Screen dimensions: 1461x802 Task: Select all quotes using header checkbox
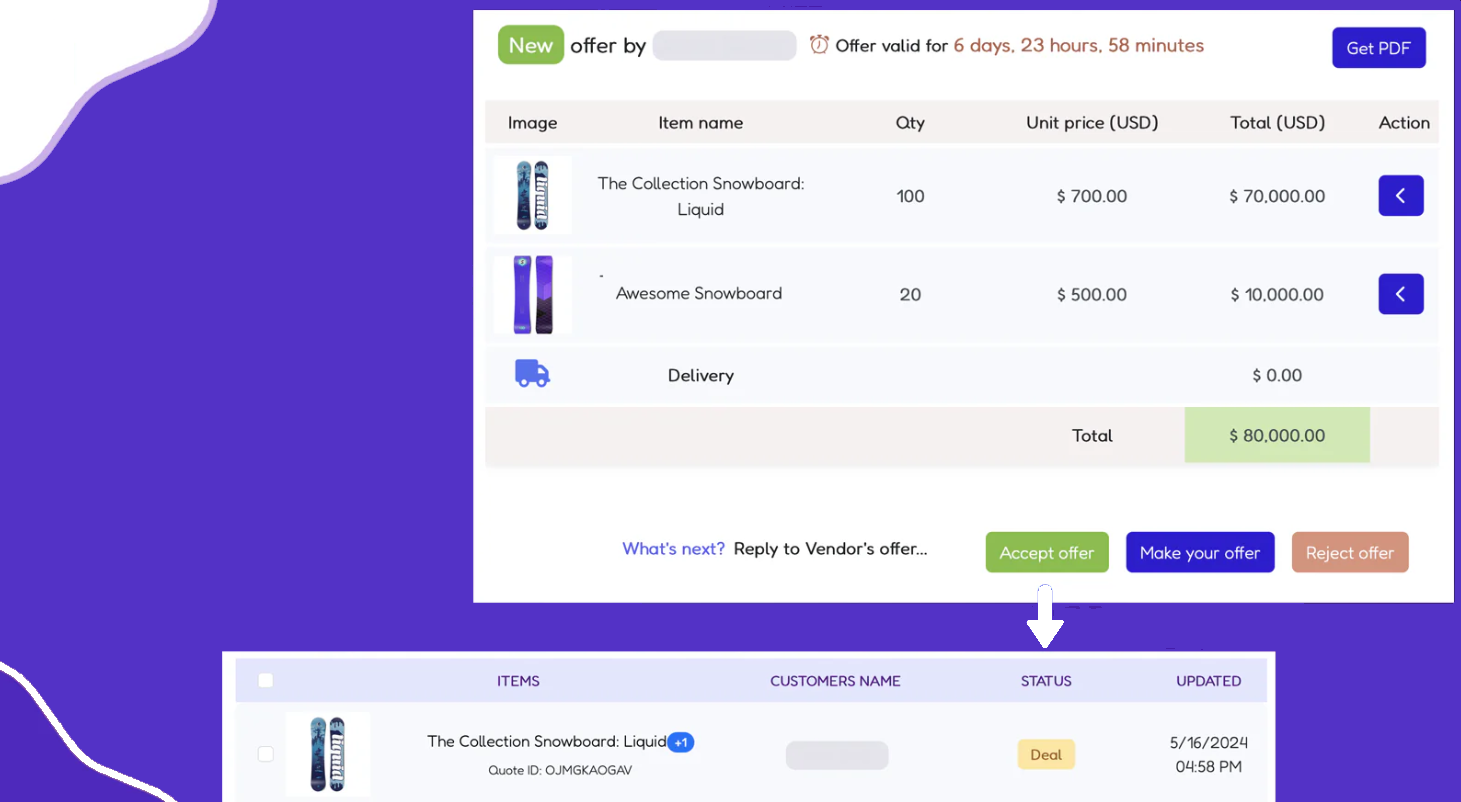(266, 681)
